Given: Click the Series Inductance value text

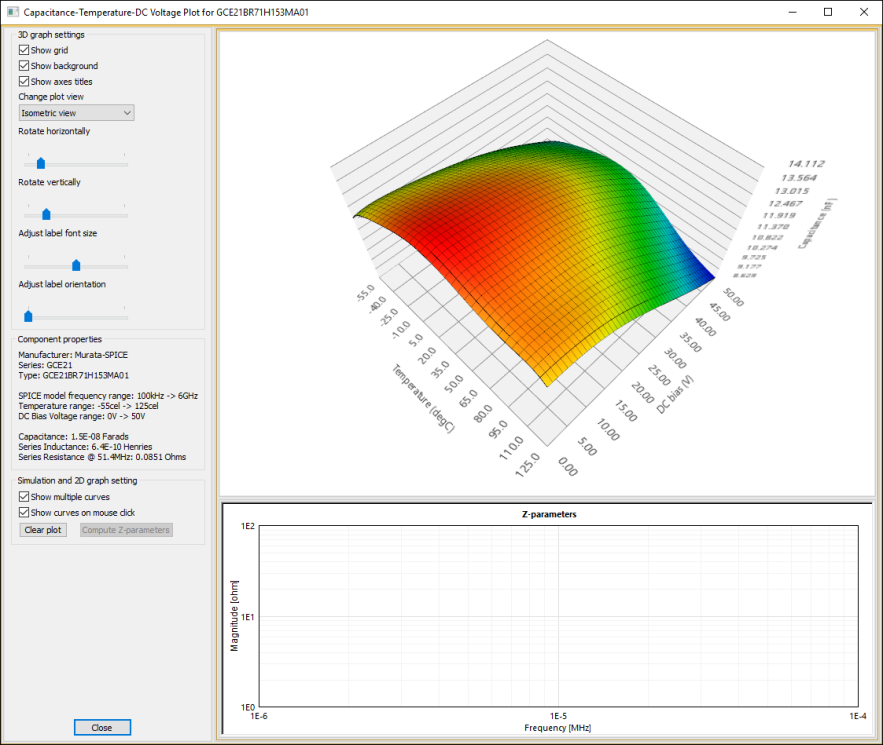Looking at the screenshot, I should point(85,447).
